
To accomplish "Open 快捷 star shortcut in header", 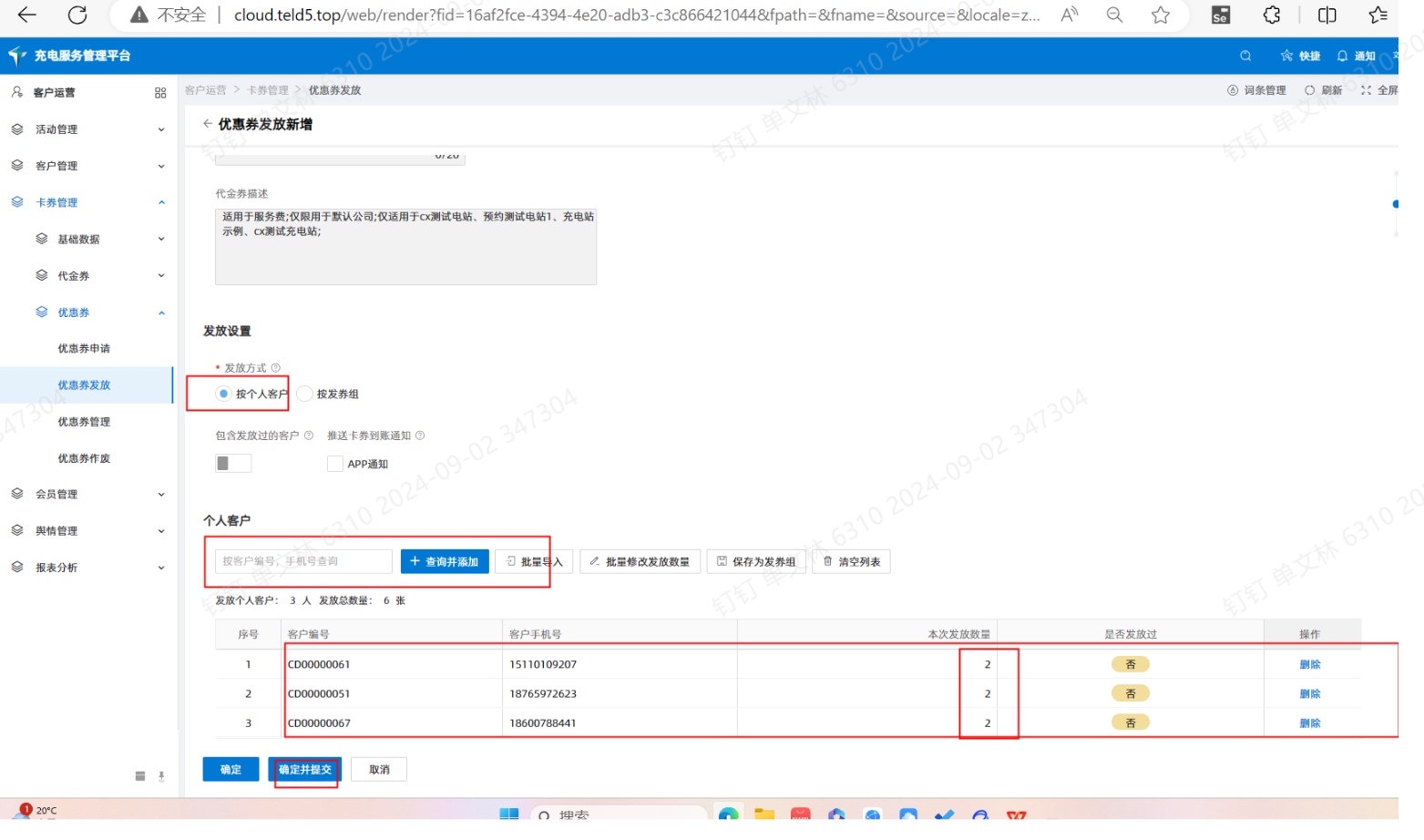I will point(1300,56).
